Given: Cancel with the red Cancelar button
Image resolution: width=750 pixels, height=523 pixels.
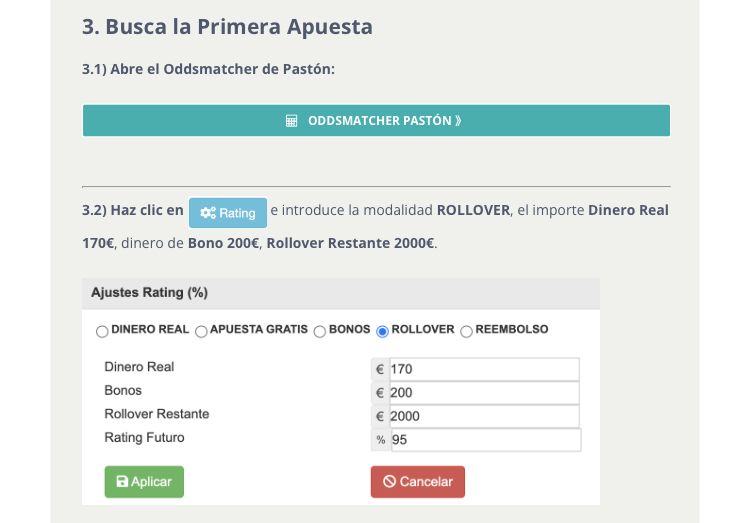Looking at the screenshot, I should 418,482.
